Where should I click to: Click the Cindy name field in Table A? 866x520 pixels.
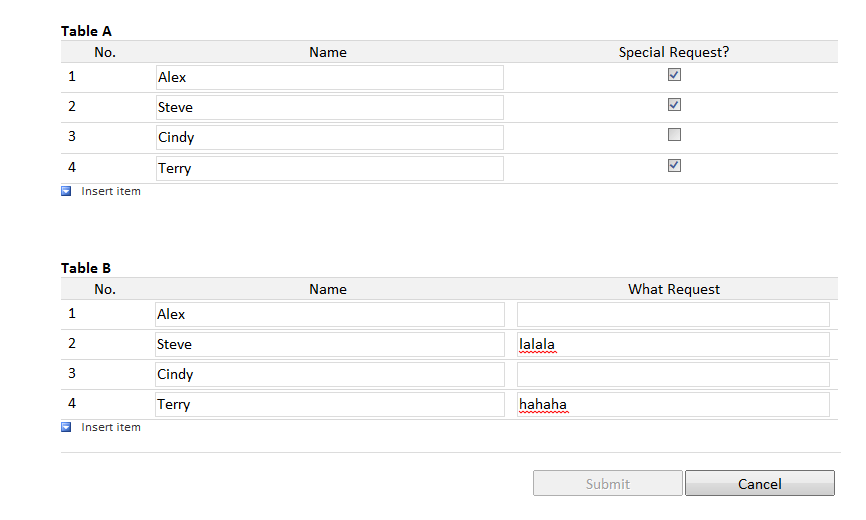pyautogui.click(x=329, y=137)
